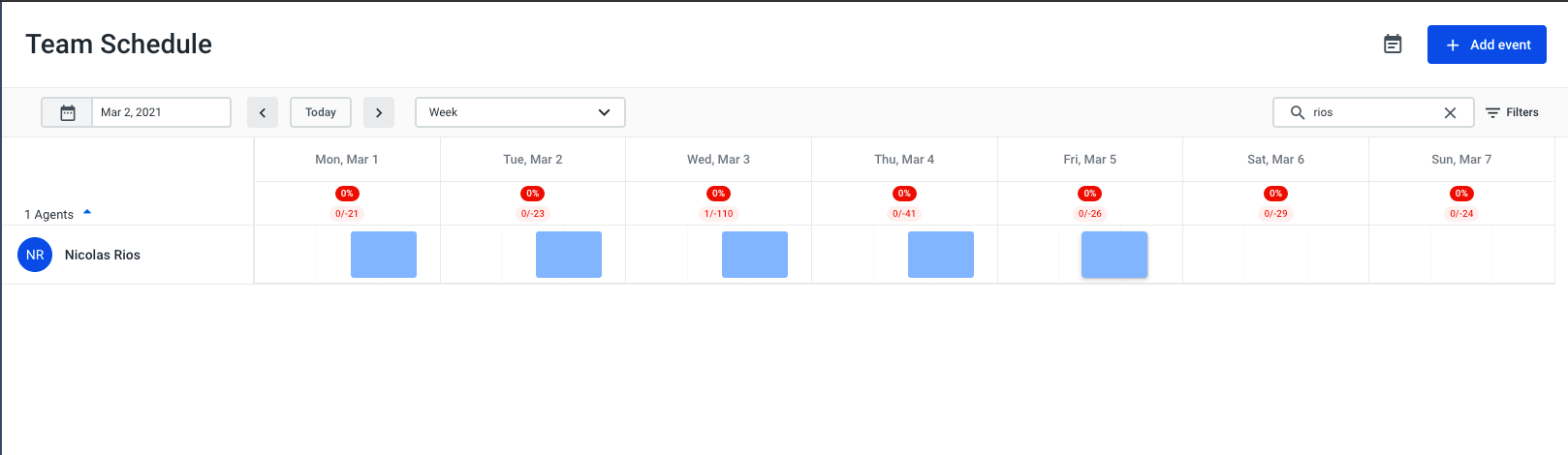Go to previous week with left chevron
The height and width of the screenshot is (455, 1568).
pyautogui.click(x=263, y=112)
